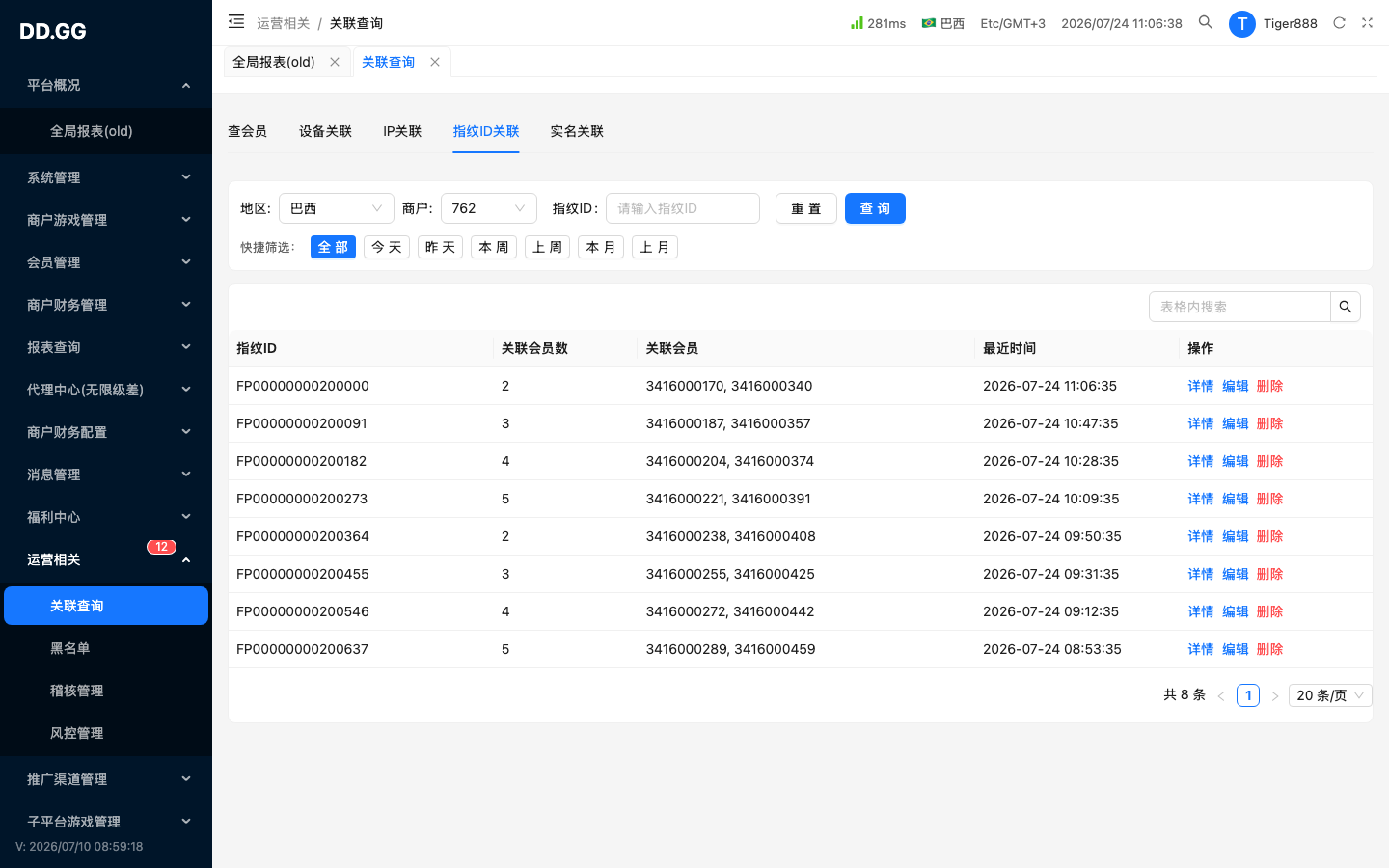Image resolution: width=1389 pixels, height=868 pixels.
Task: Collapse the 运营相关 menu
Action: point(106,559)
